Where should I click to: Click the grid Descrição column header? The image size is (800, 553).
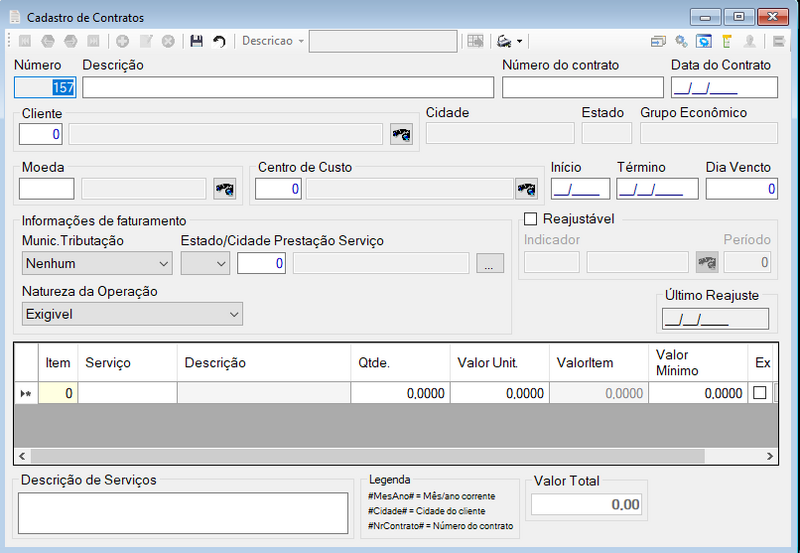(x=264, y=362)
